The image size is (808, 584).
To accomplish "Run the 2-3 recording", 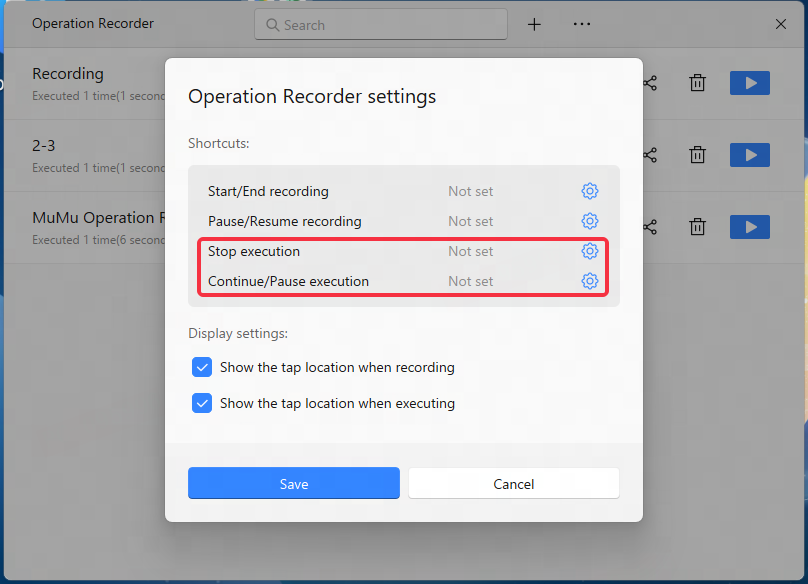I will pos(750,155).
